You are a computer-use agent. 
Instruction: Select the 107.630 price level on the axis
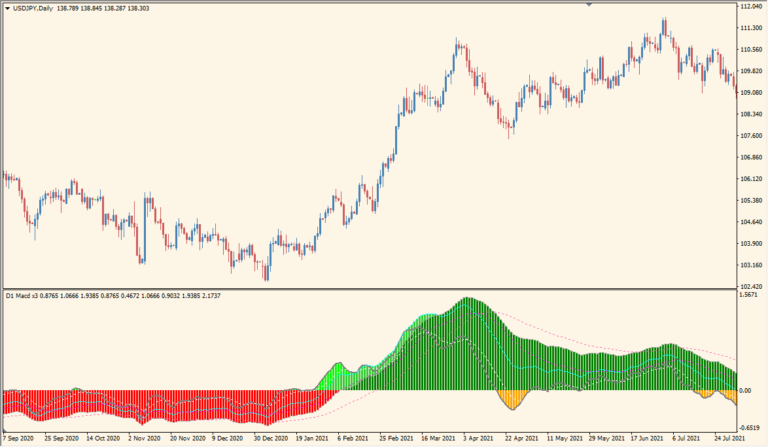pos(751,135)
